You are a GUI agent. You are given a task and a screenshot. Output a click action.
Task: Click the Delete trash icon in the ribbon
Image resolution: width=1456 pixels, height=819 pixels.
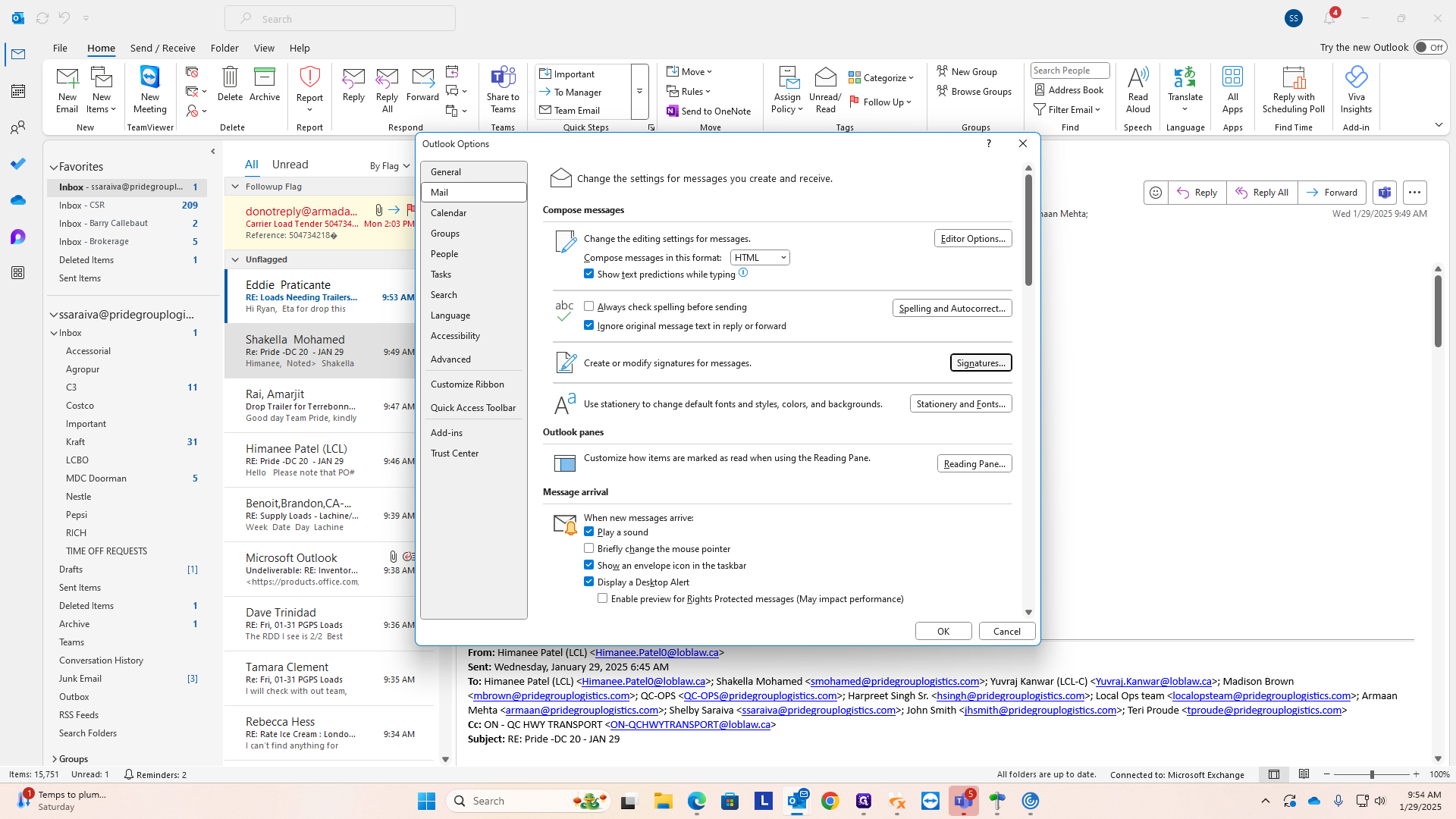pos(230,83)
